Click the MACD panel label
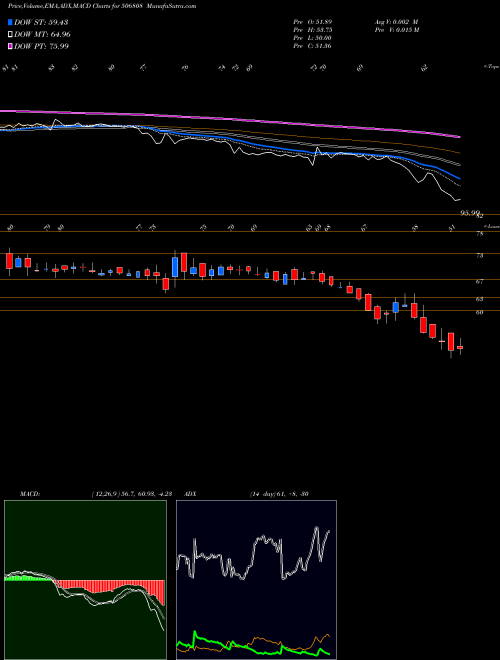The image size is (500, 660). pos(30,494)
